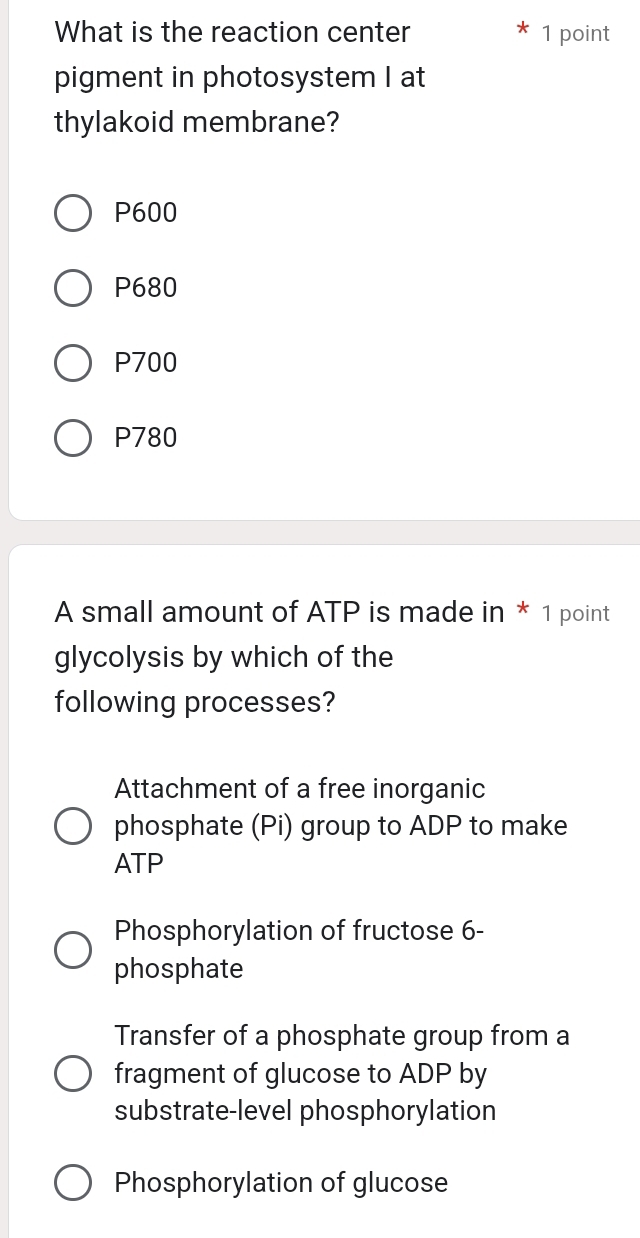Select the P780 radio button

(72, 438)
